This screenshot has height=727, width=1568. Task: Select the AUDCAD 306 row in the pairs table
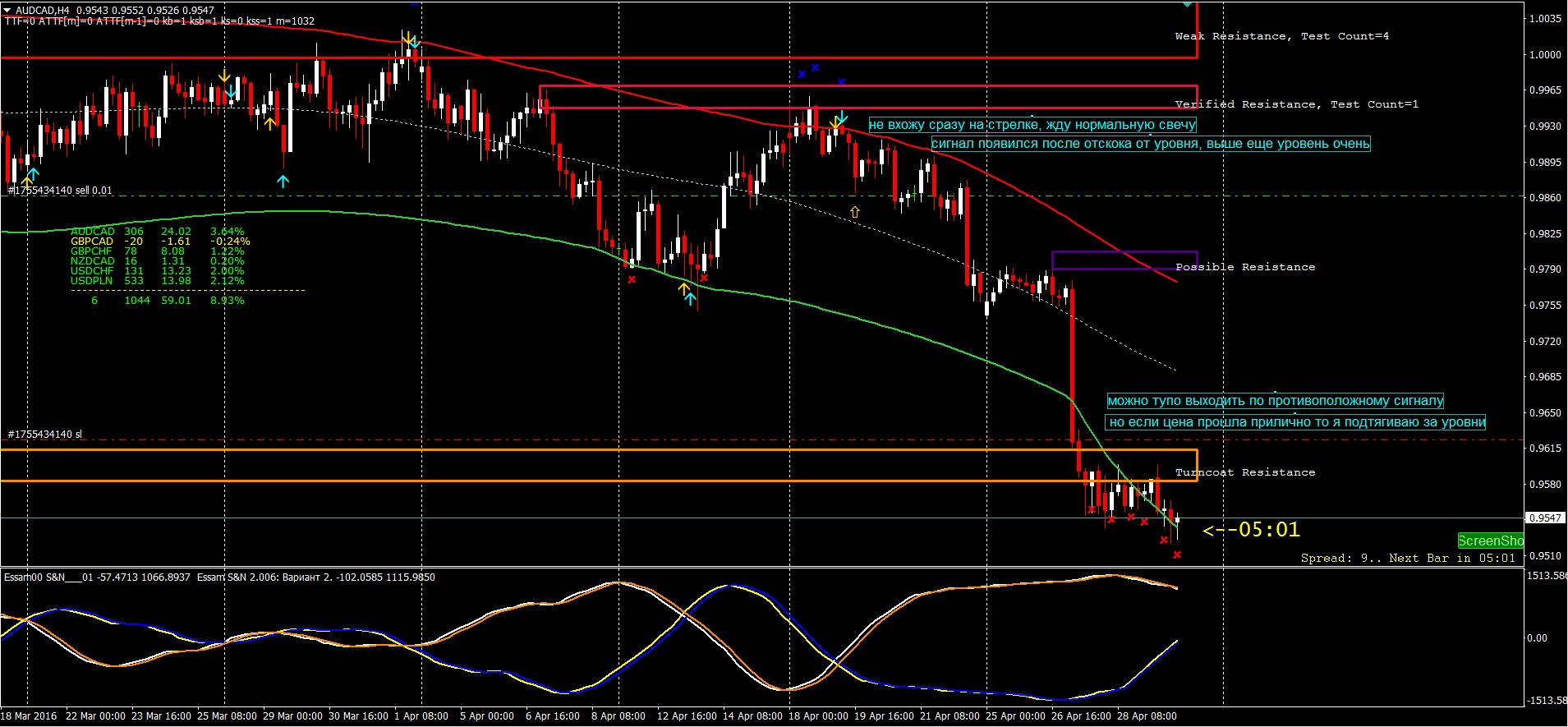(x=157, y=232)
